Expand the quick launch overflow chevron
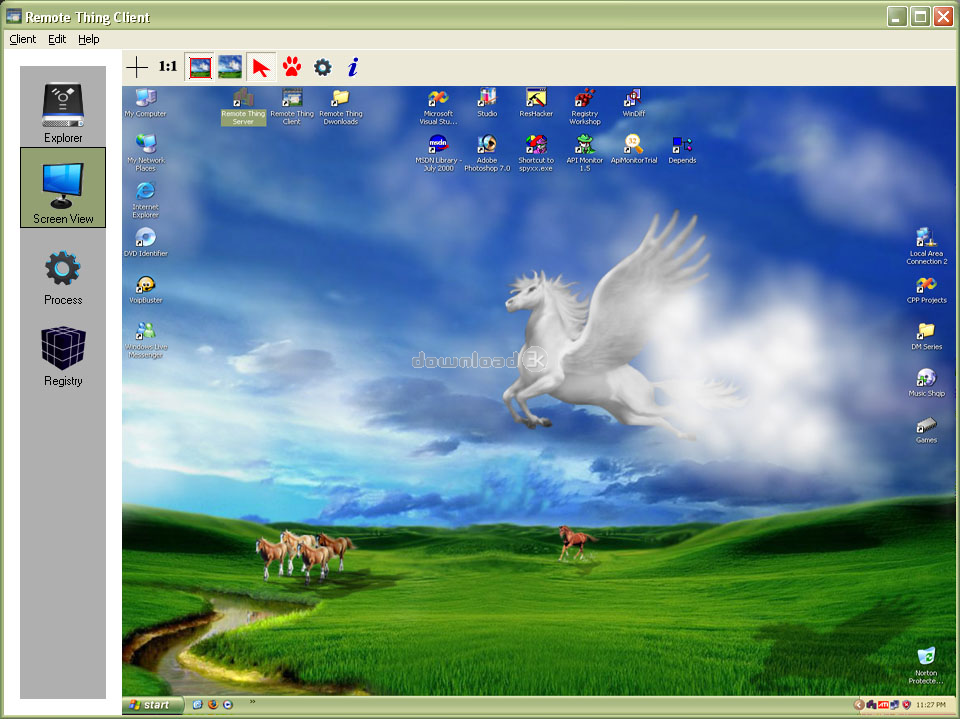The width and height of the screenshot is (960, 719). click(x=252, y=702)
